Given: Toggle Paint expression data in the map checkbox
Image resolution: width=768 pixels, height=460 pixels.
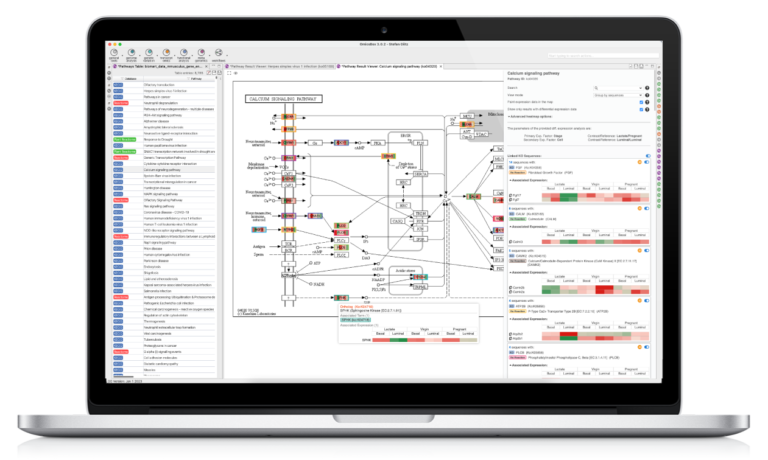Looking at the screenshot, I should pyautogui.click(x=641, y=102).
